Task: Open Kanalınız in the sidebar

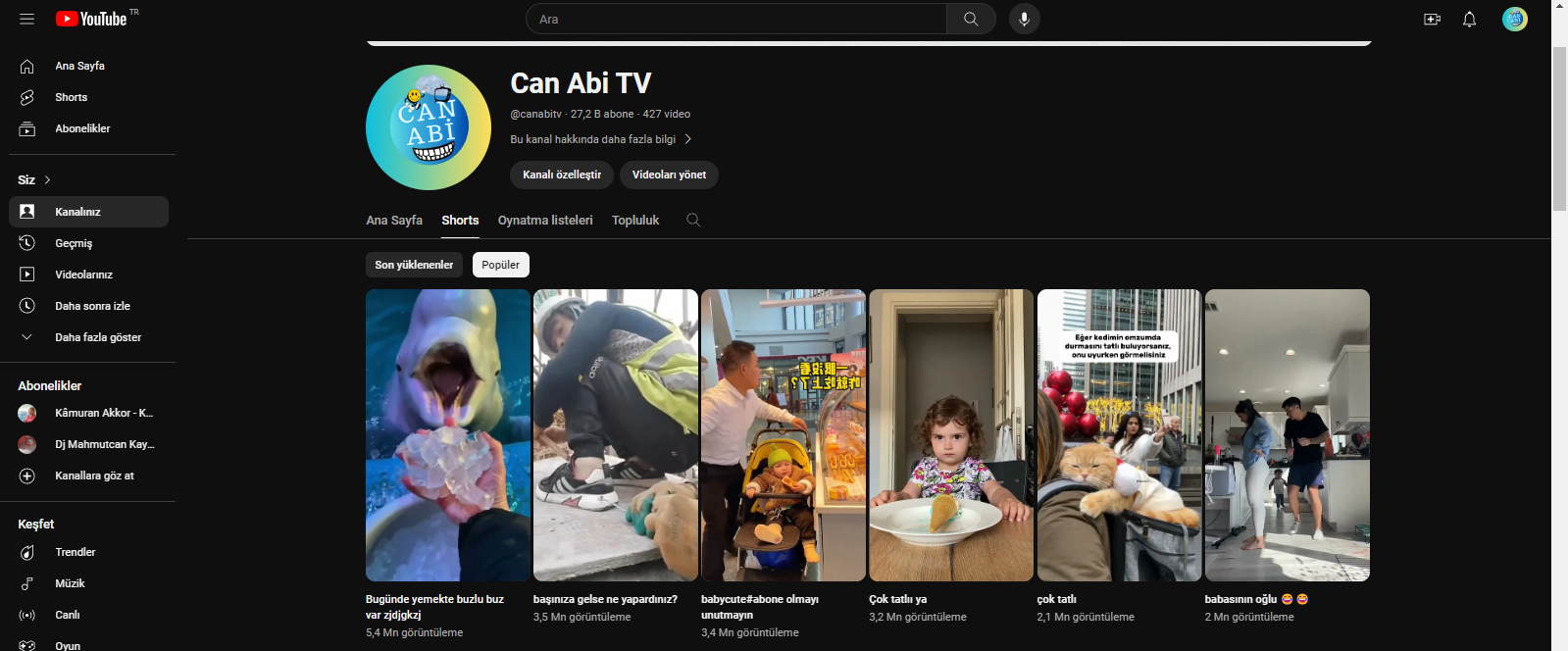Action: (x=88, y=212)
